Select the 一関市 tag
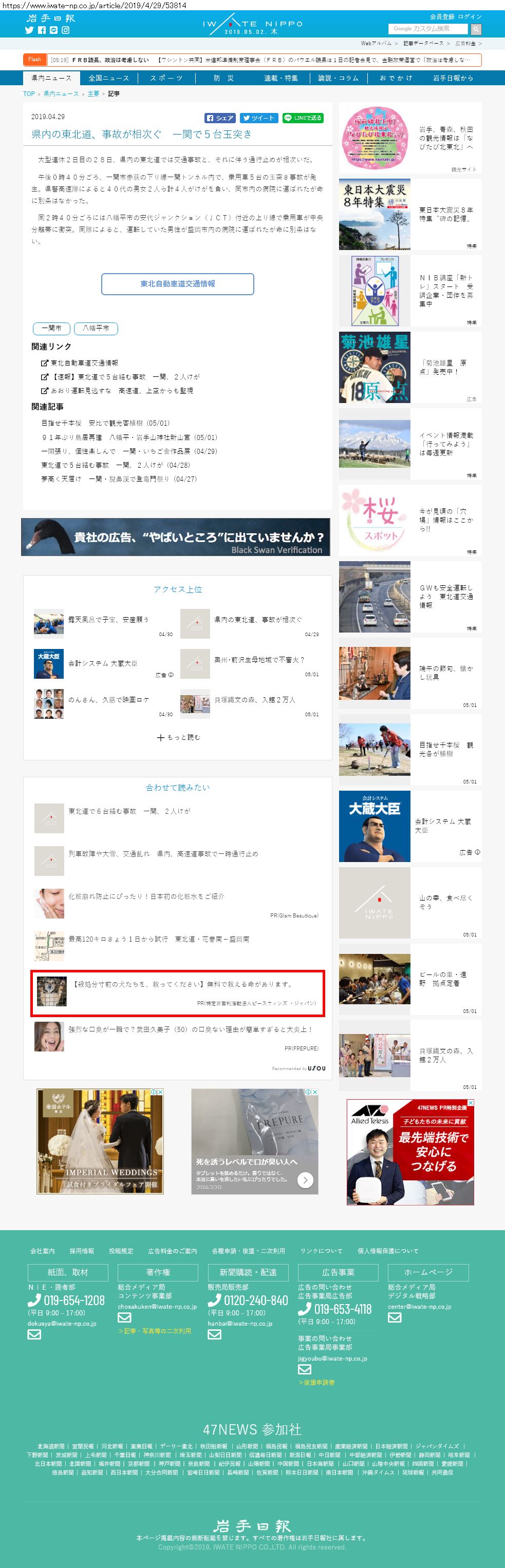 (x=51, y=328)
